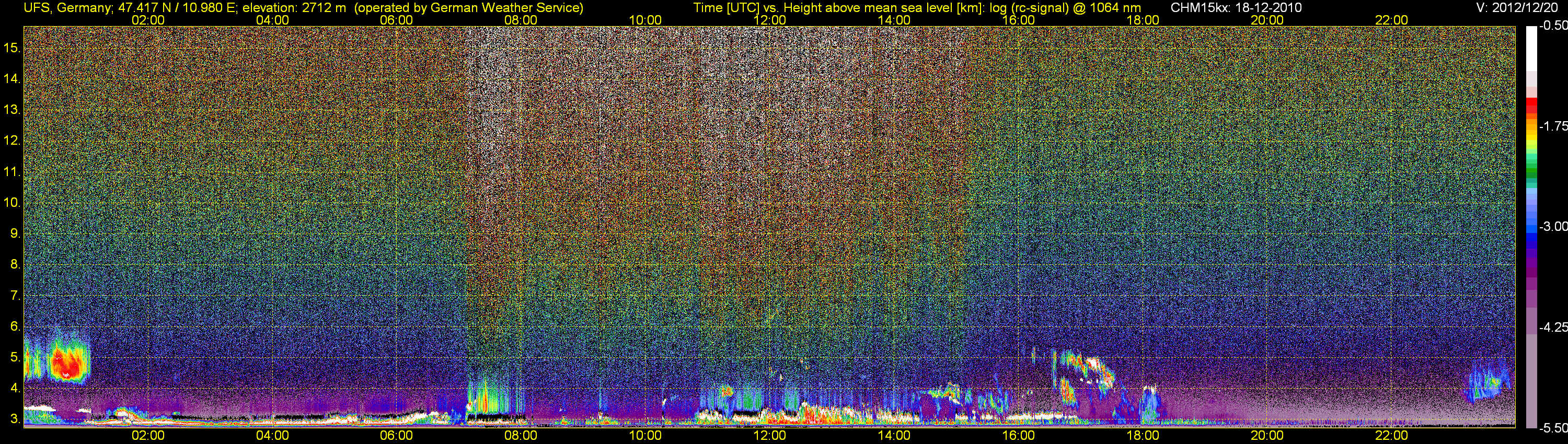Viewport: 1568px width, 444px height.
Task: Click the 6 km height axis label
Action: coord(15,326)
